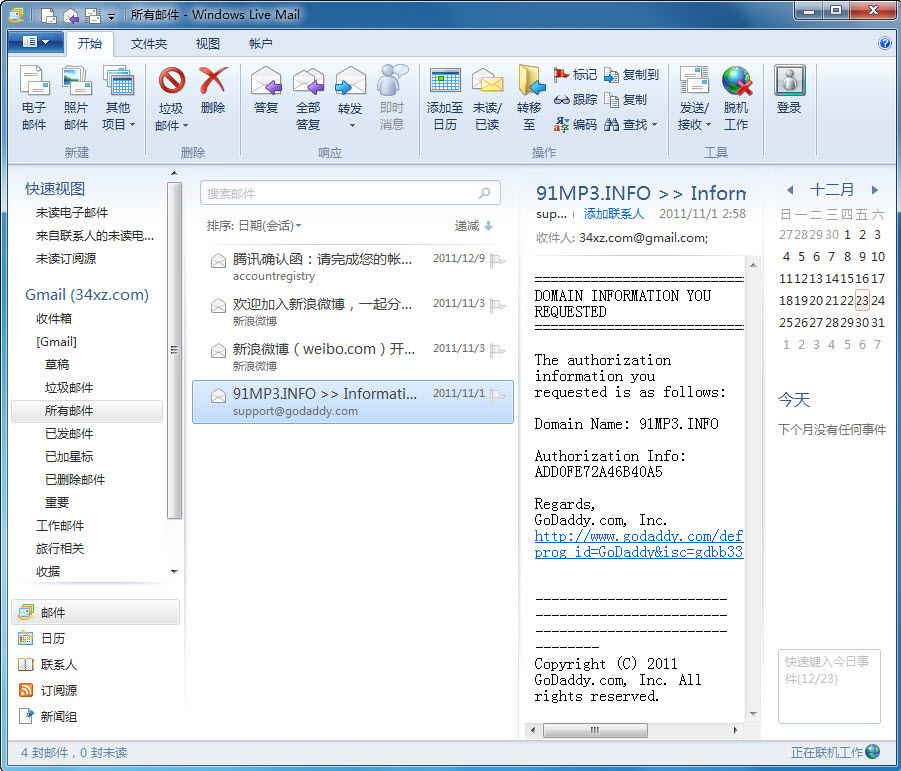Screen dimensions: 901x771
Task: Open the 垃圾邮件 dropdown arrow
Action: click(x=186, y=125)
